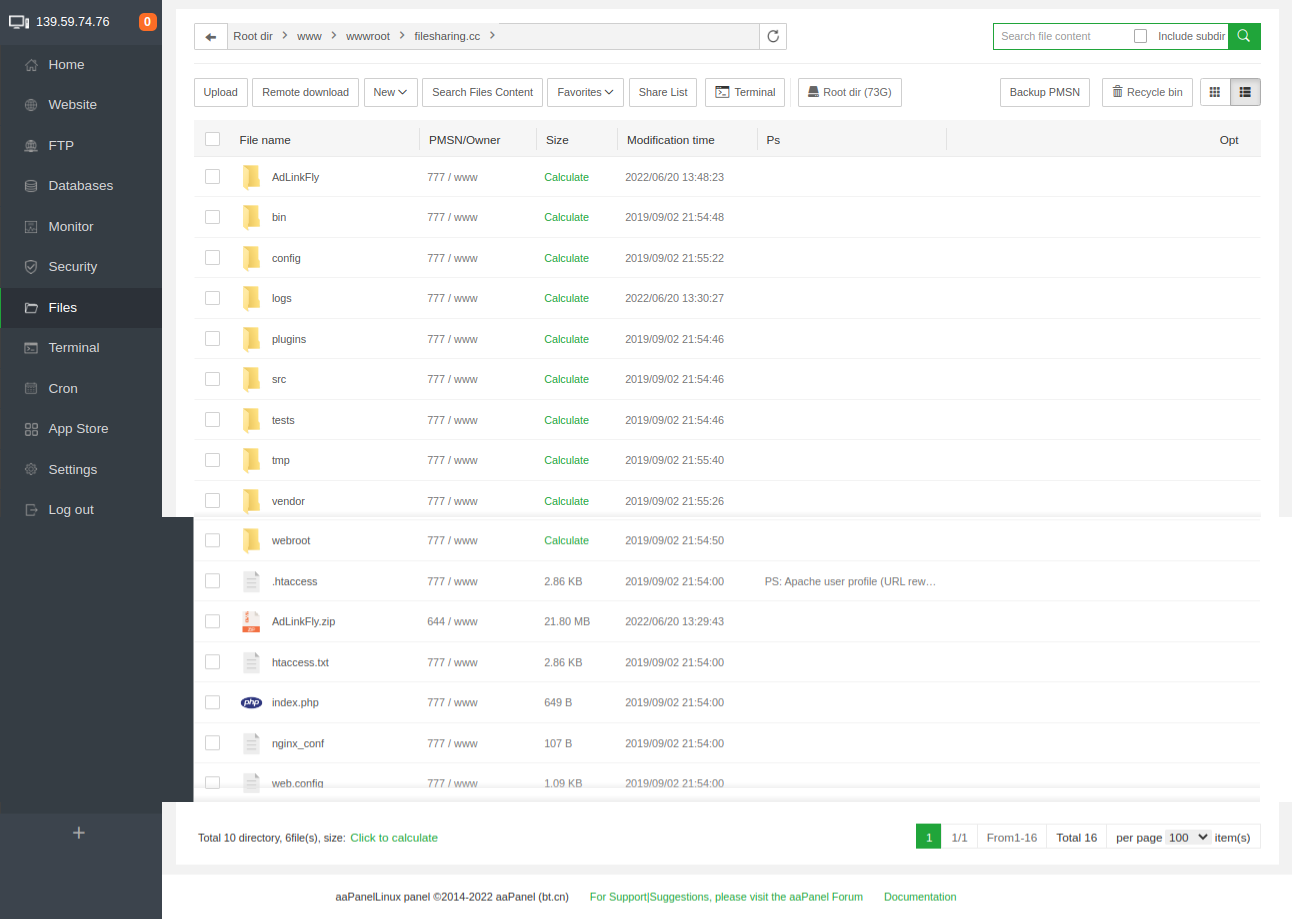
Task: Open the index.php file
Action: point(295,703)
